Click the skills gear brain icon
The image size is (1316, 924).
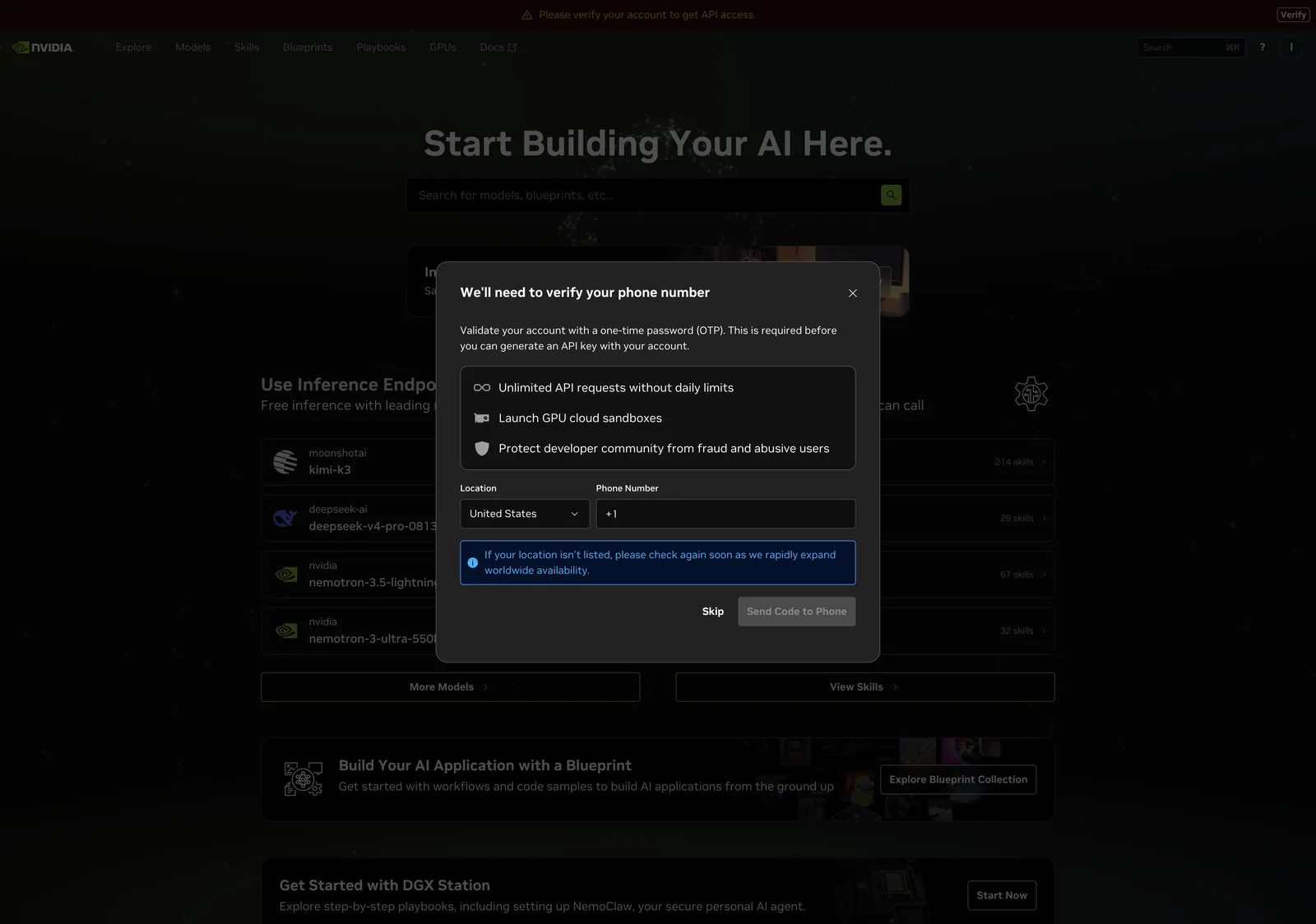click(x=1031, y=394)
